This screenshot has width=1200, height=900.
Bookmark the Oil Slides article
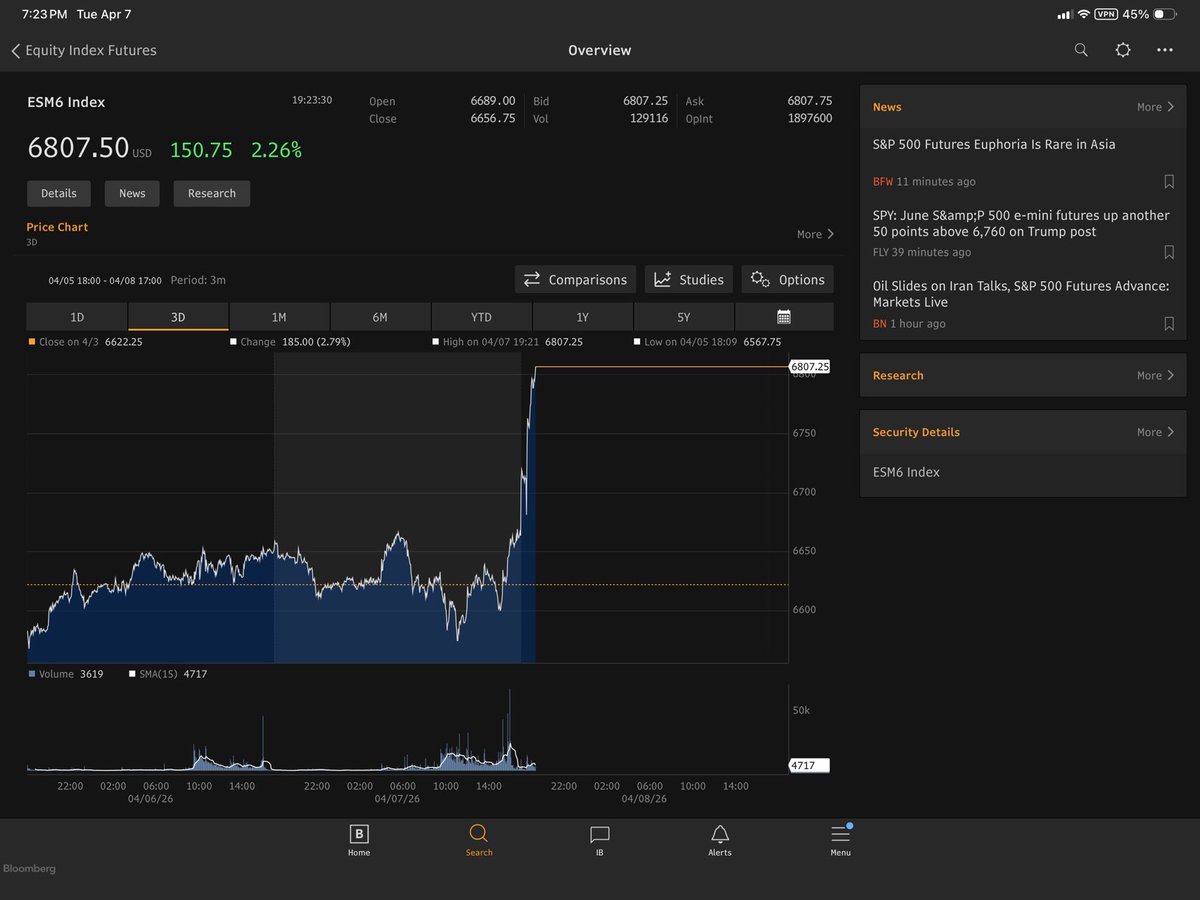(1169, 324)
